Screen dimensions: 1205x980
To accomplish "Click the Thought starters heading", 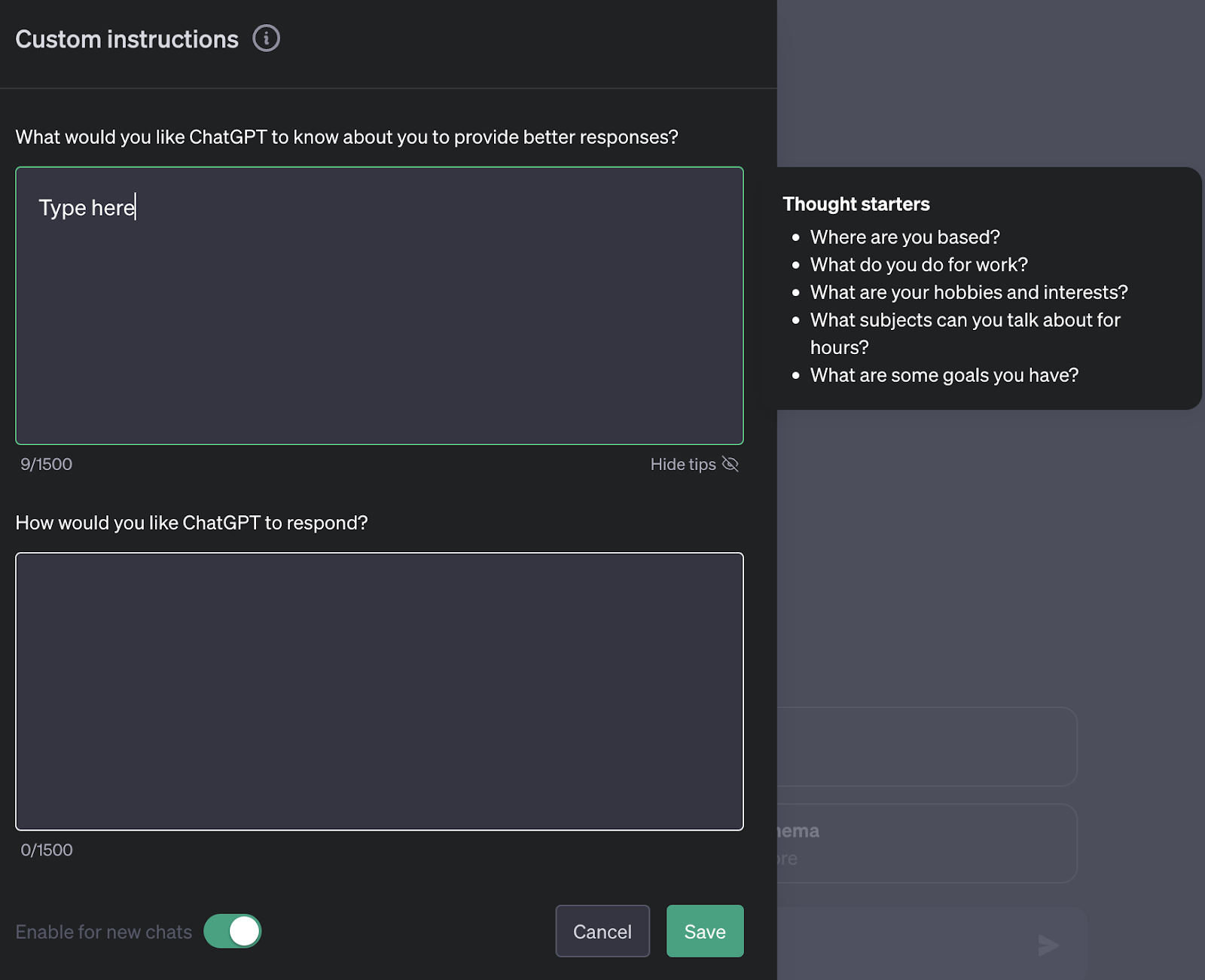I will 856,204.
